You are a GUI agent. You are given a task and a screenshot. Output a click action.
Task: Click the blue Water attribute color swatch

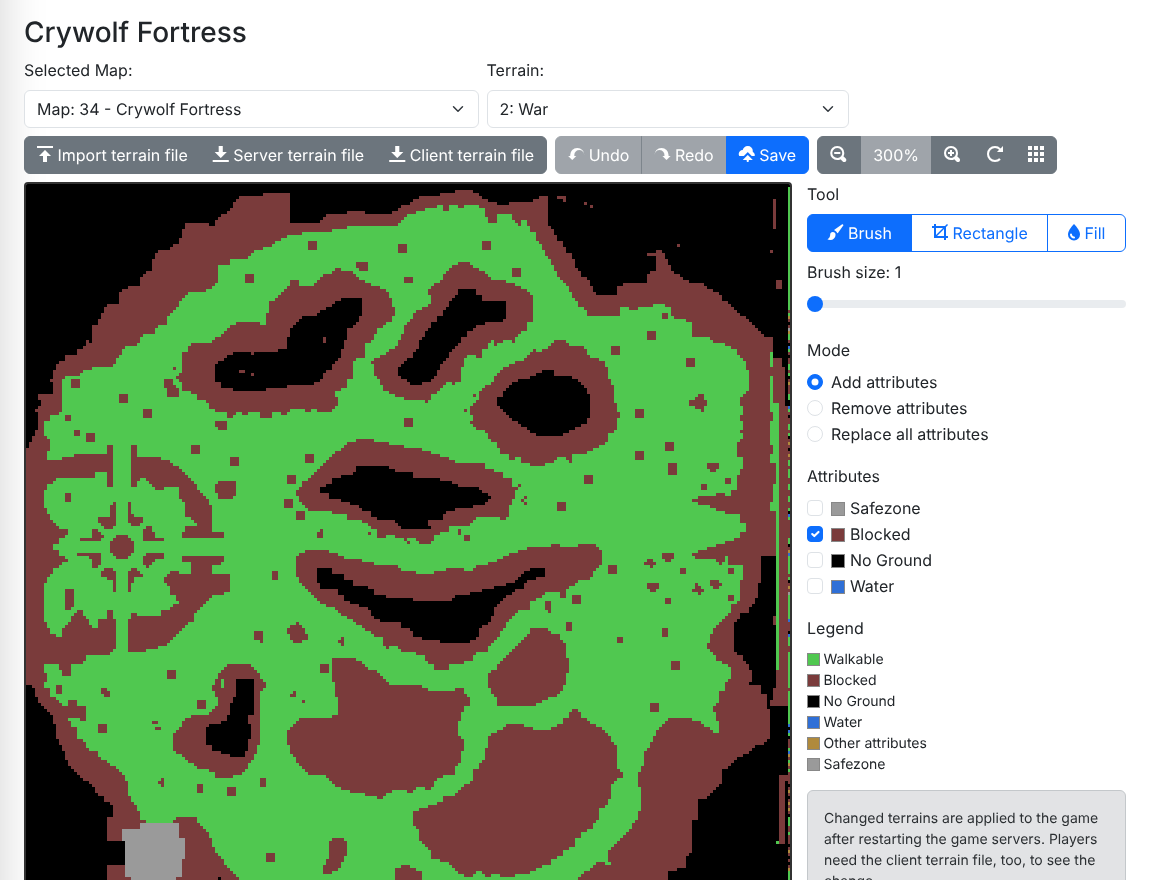838,587
